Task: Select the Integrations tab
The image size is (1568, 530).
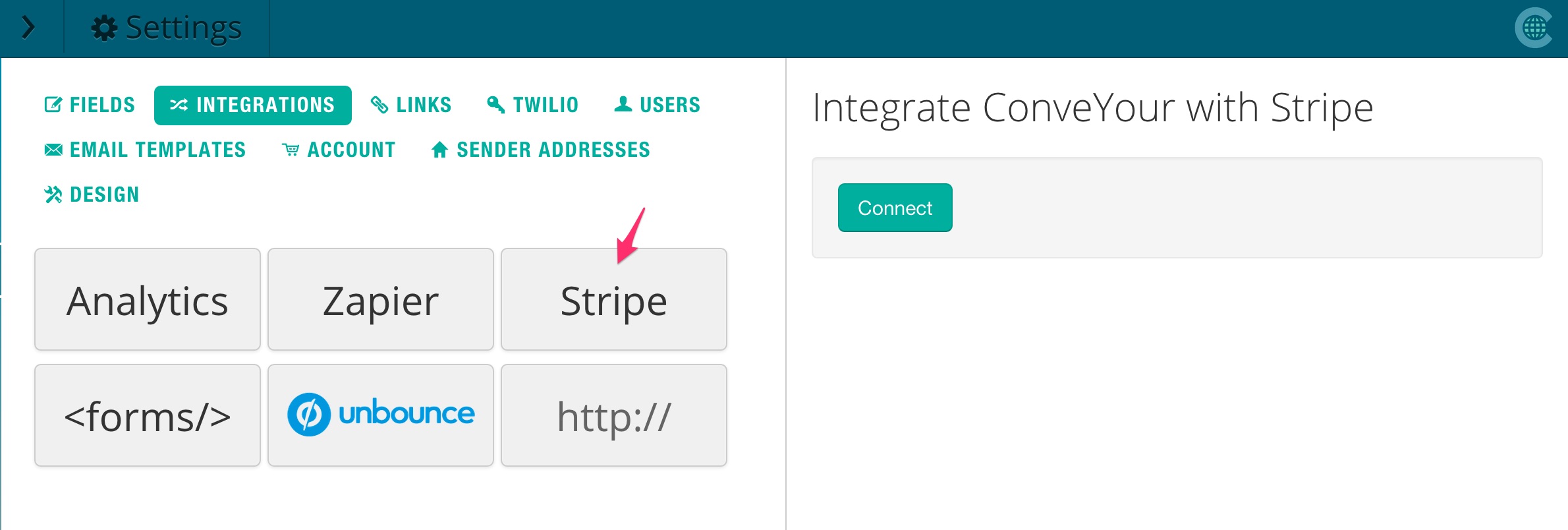Action: point(253,105)
